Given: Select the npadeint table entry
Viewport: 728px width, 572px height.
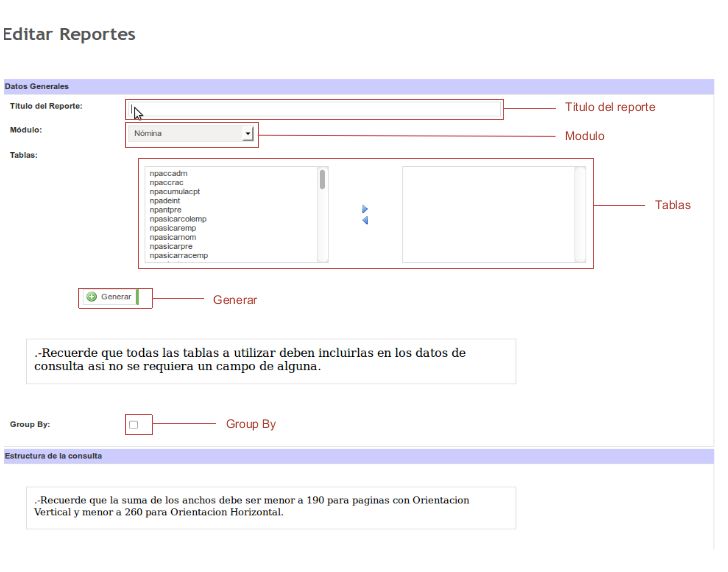Looking at the screenshot, I should 165,200.
